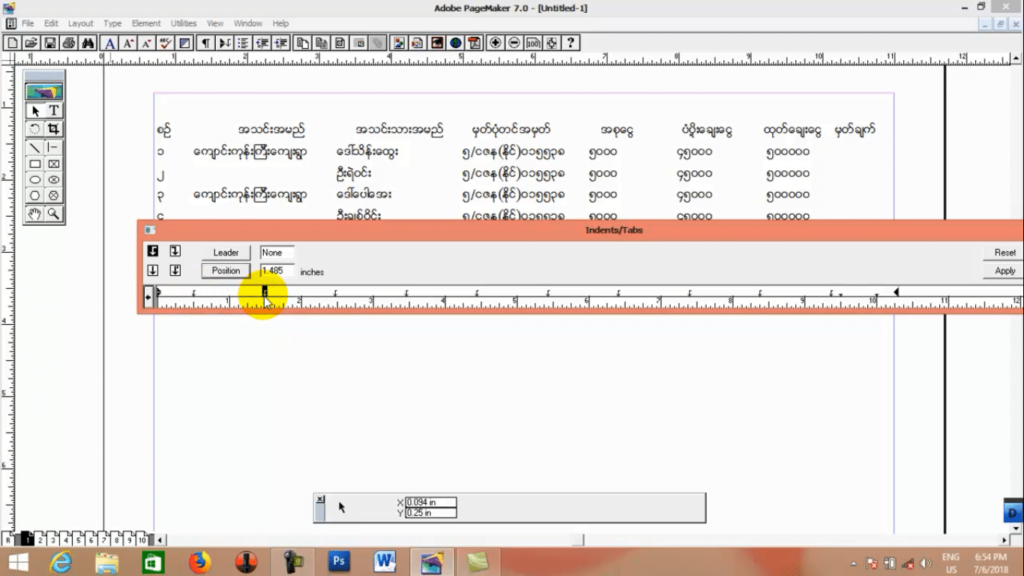This screenshot has width=1024, height=576.
Task: Open the Window menu
Action: (x=248, y=24)
